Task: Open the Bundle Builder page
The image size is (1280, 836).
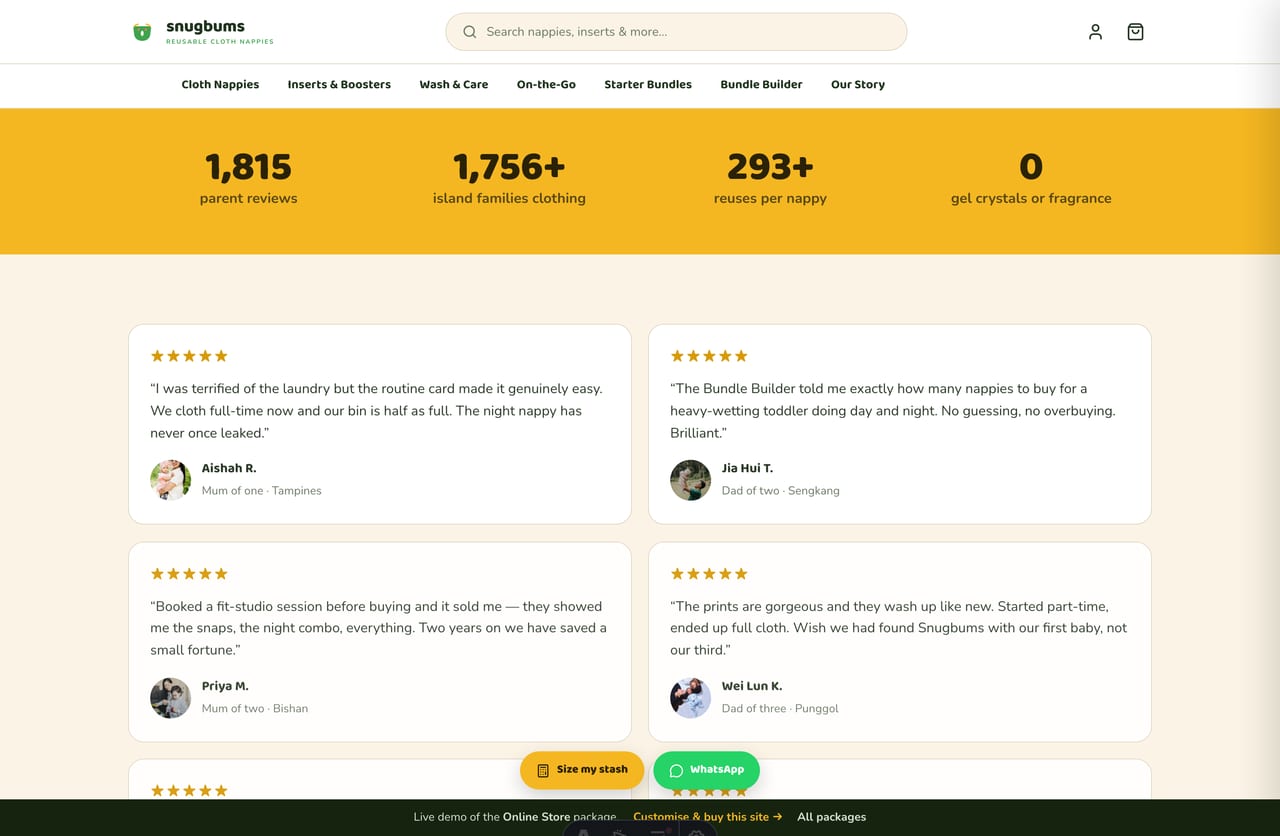Action: pyautogui.click(x=761, y=85)
